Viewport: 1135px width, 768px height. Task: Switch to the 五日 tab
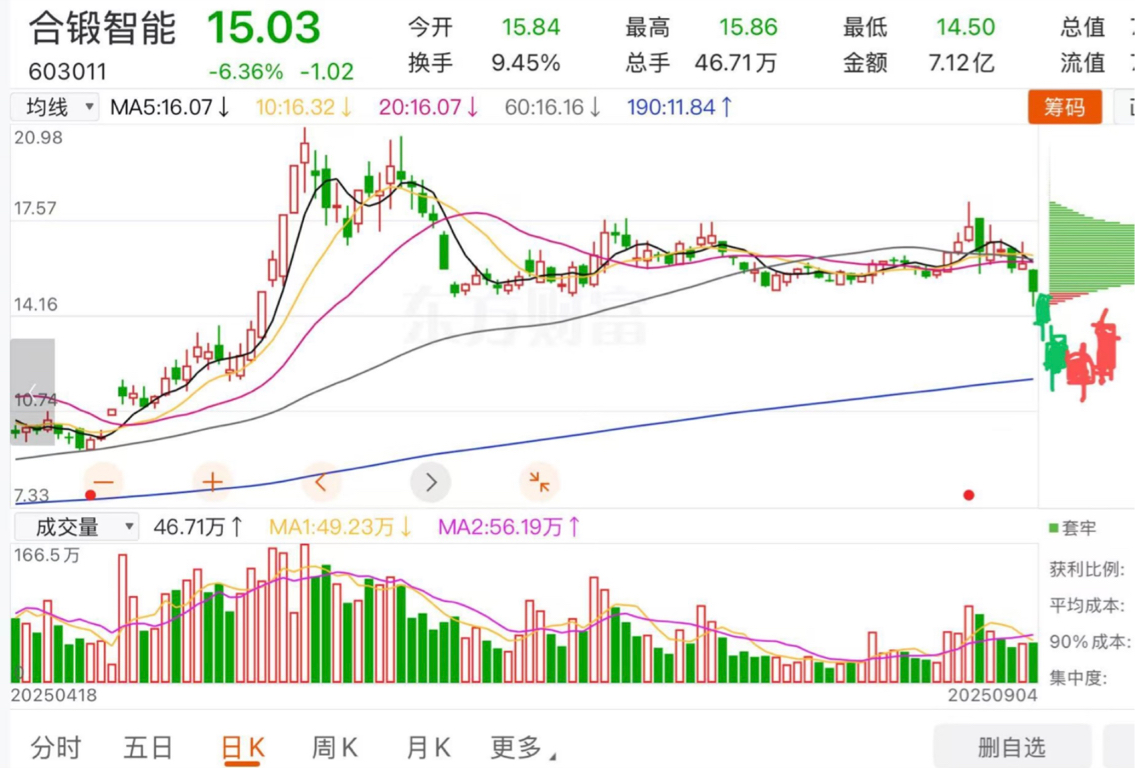[x=148, y=747]
